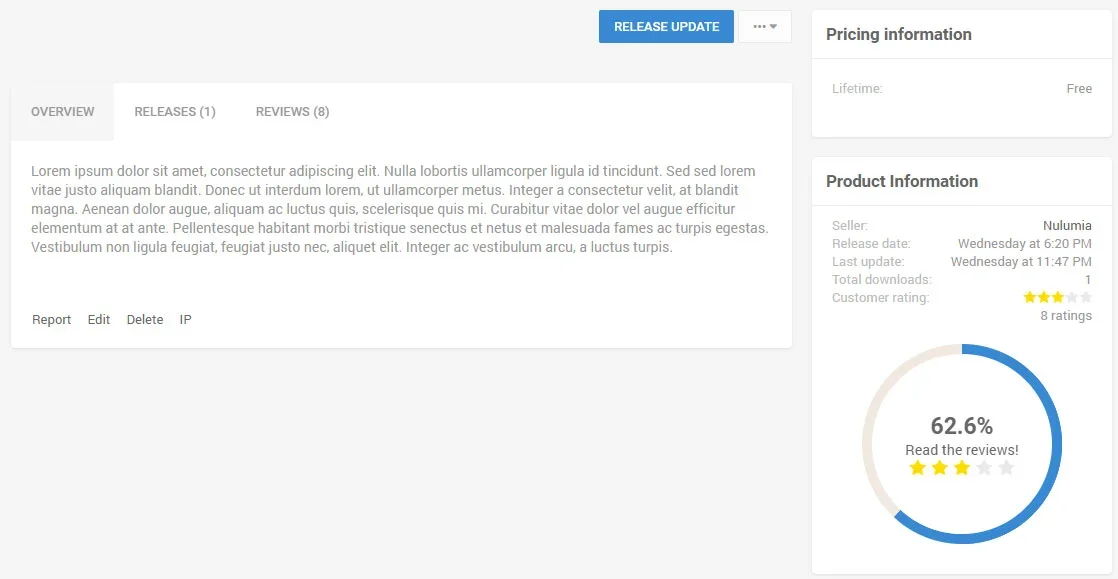
Task: Click the Customer rating stars row
Action: [x=1057, y=297]
